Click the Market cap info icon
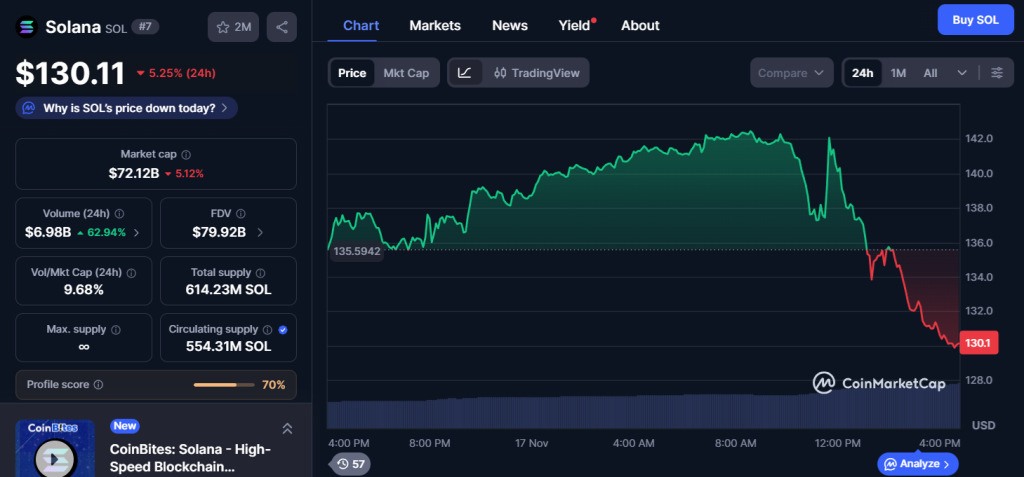 point(186,155)
